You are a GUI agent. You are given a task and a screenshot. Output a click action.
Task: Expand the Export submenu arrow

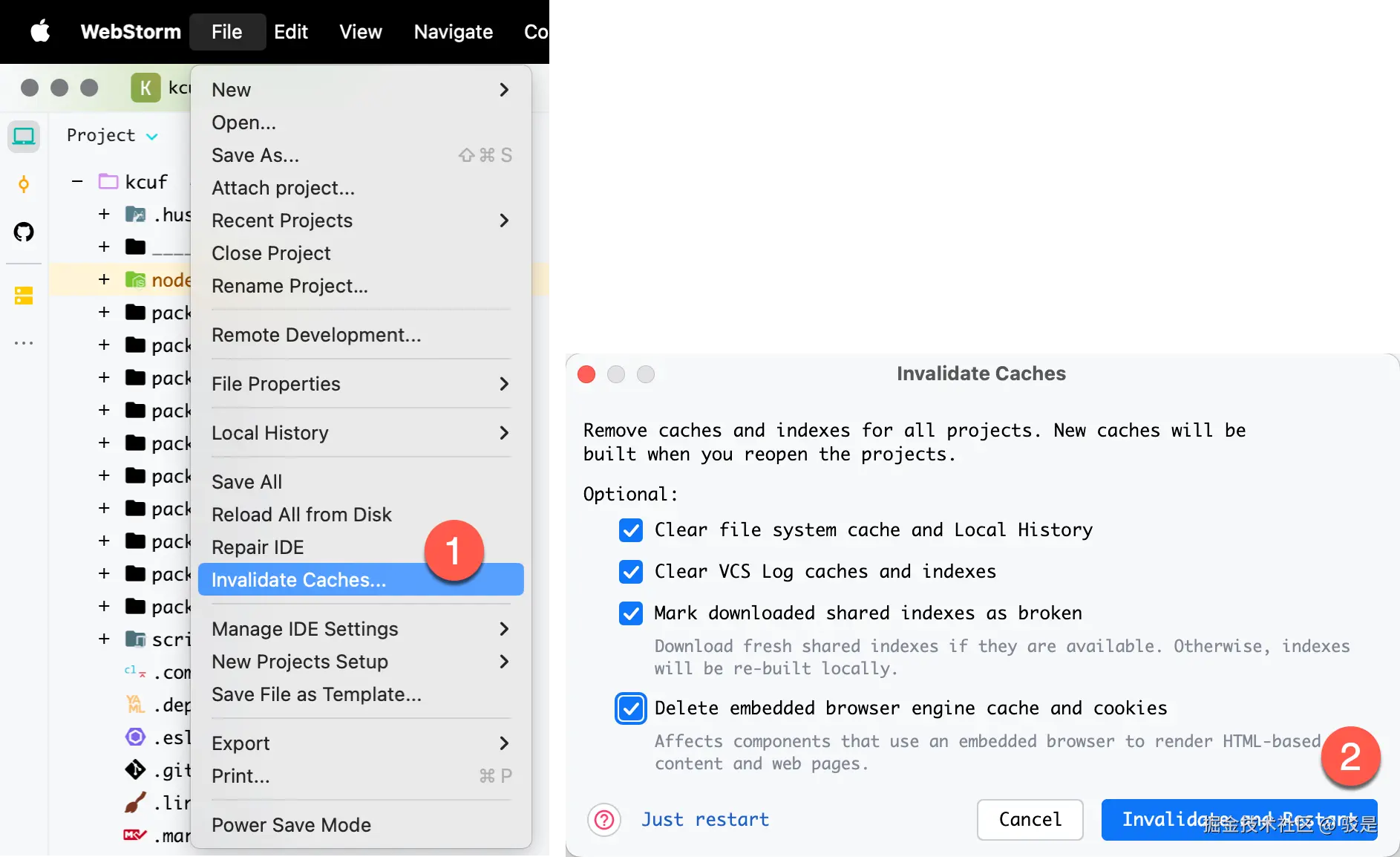pos(504,743)
